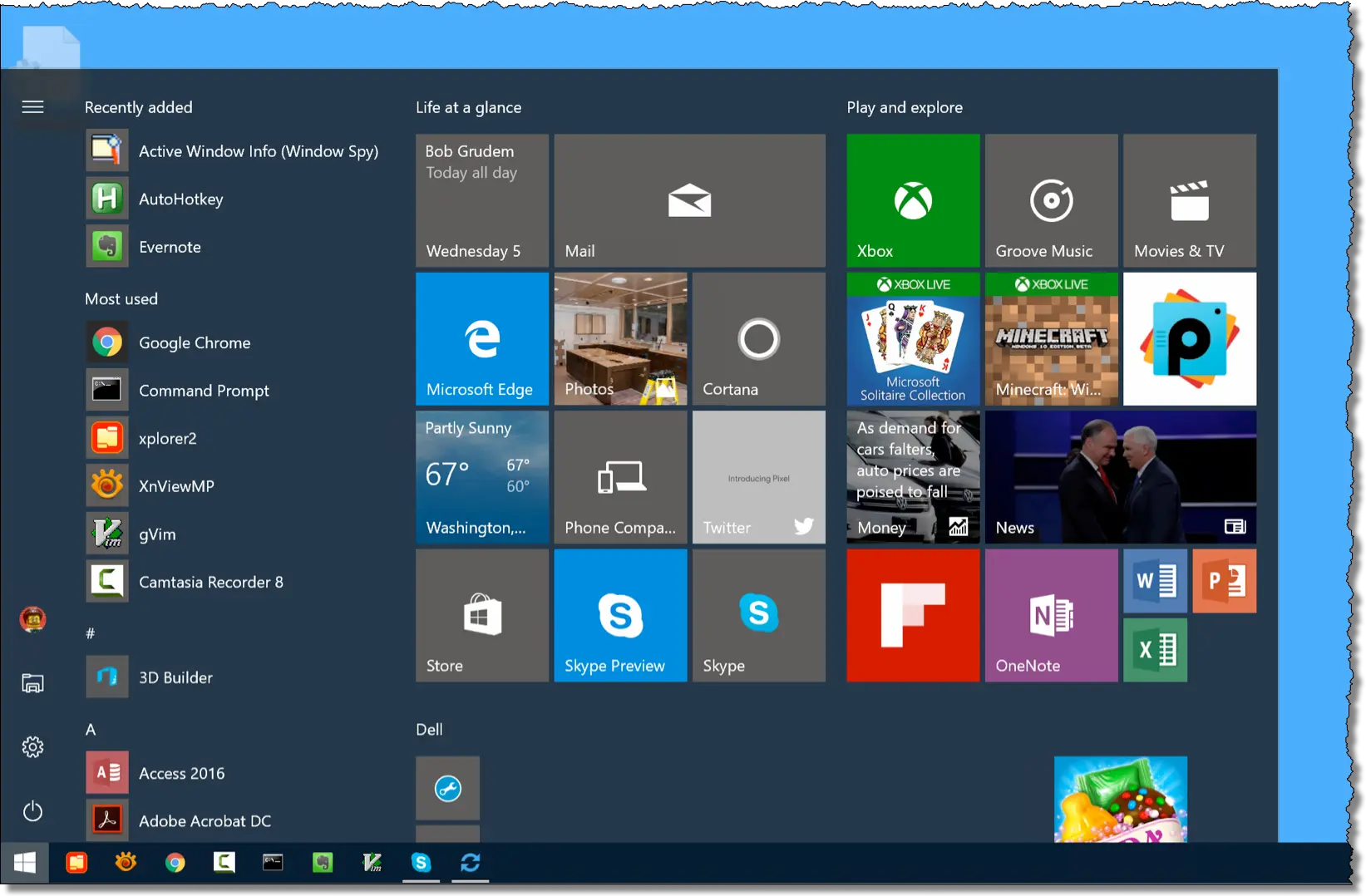Screen dimensions: 1366x896
Task: Click the Windows Start button on taskbar
Action: coord(25,863)
